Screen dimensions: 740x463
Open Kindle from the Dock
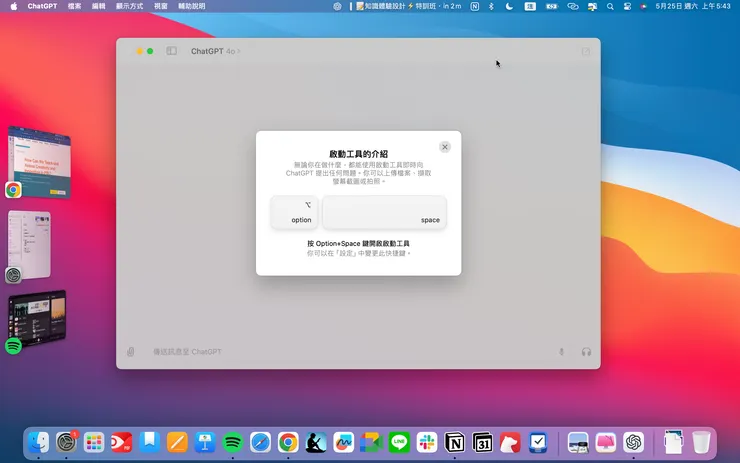[x=316, y=442]
